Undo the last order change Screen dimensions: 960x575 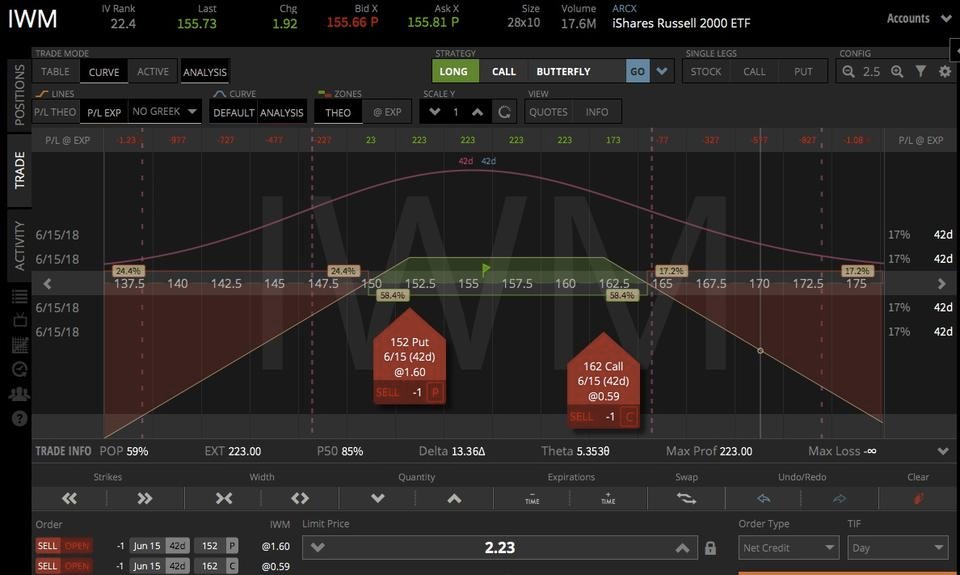pos(763,498)
